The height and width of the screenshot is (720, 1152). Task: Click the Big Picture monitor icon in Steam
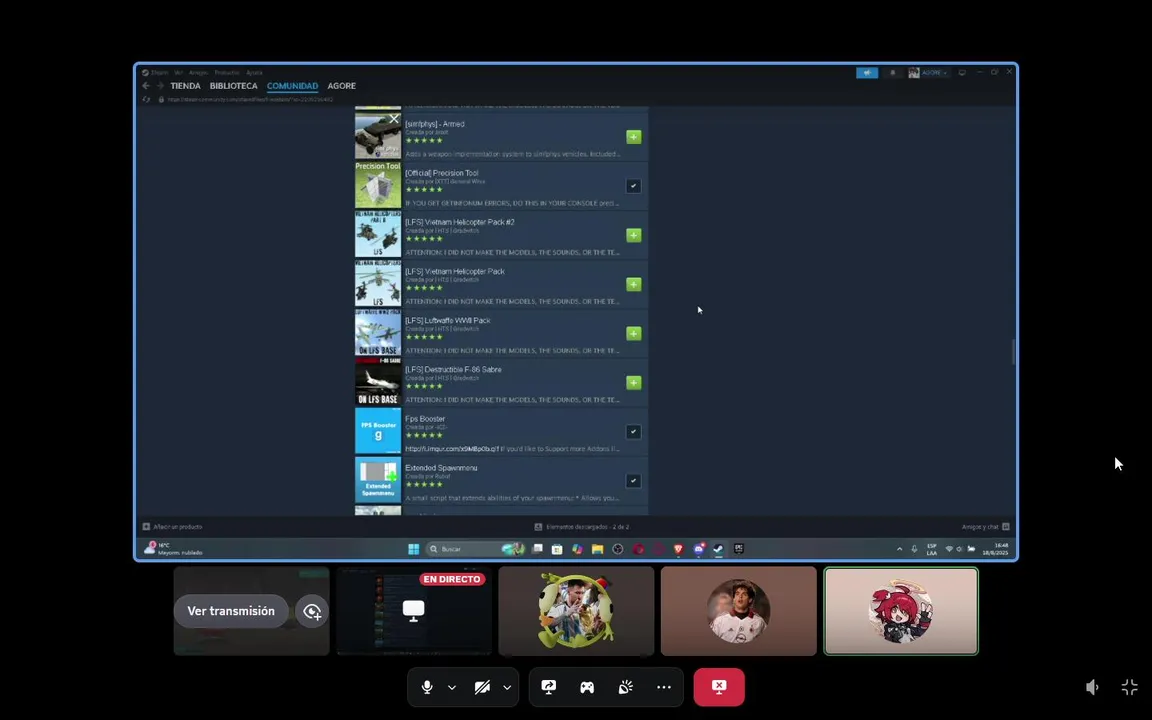962,73
